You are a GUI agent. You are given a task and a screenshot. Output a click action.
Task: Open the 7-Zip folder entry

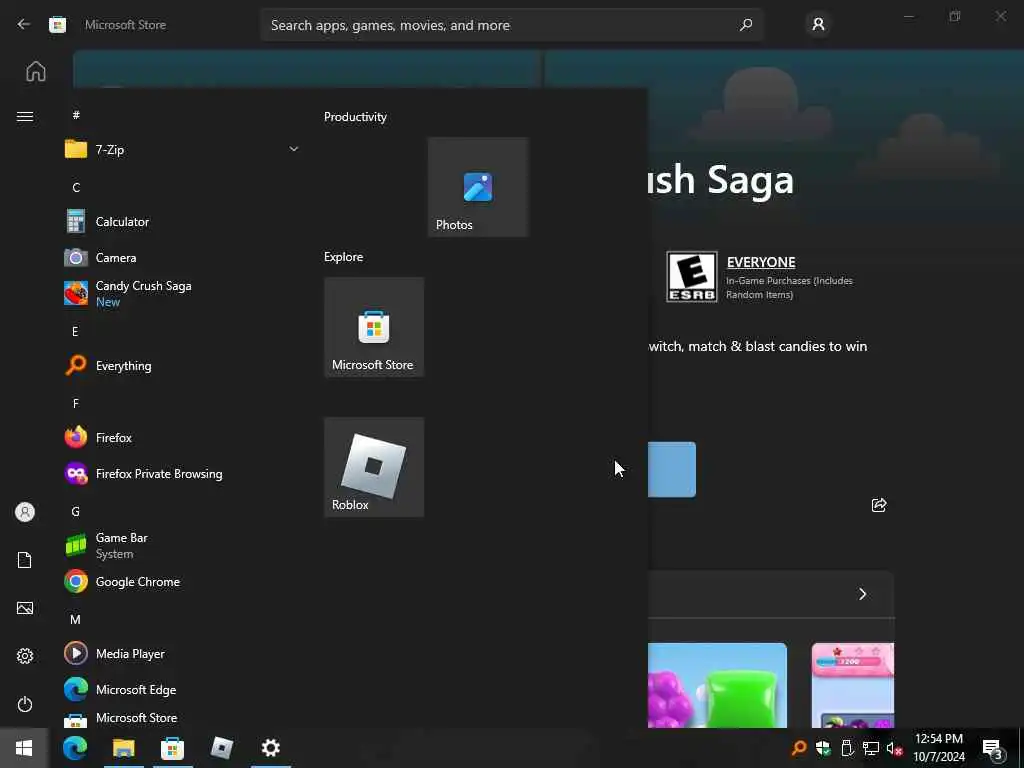[x=181, y=150]
